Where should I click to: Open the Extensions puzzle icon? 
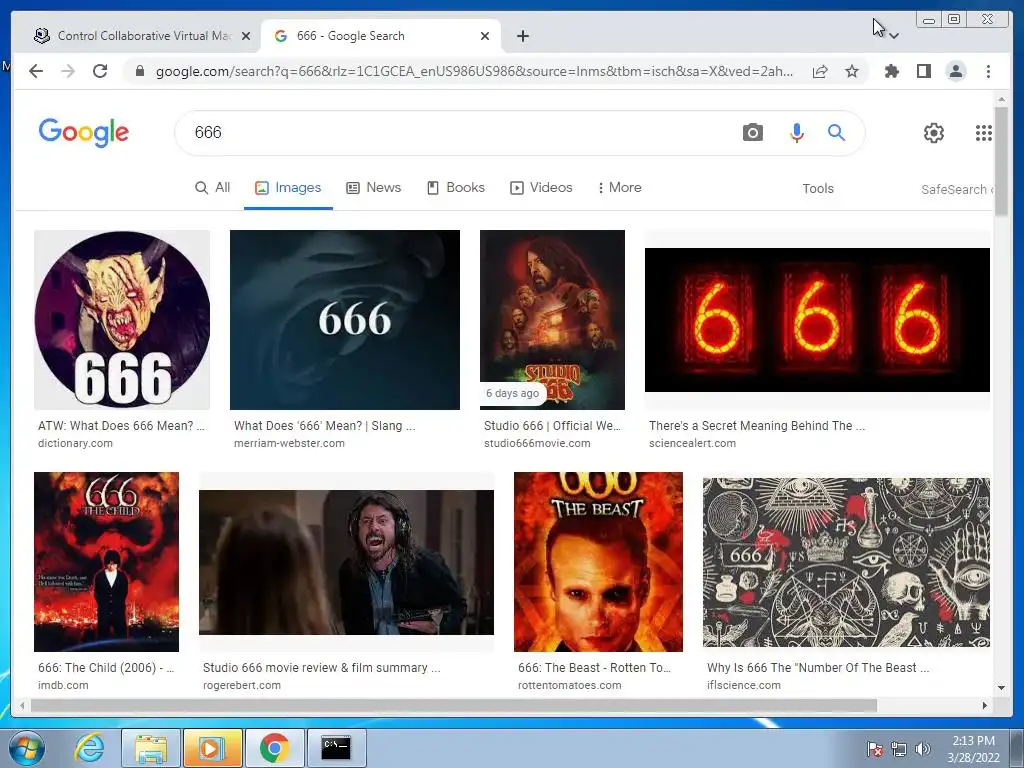891,71
